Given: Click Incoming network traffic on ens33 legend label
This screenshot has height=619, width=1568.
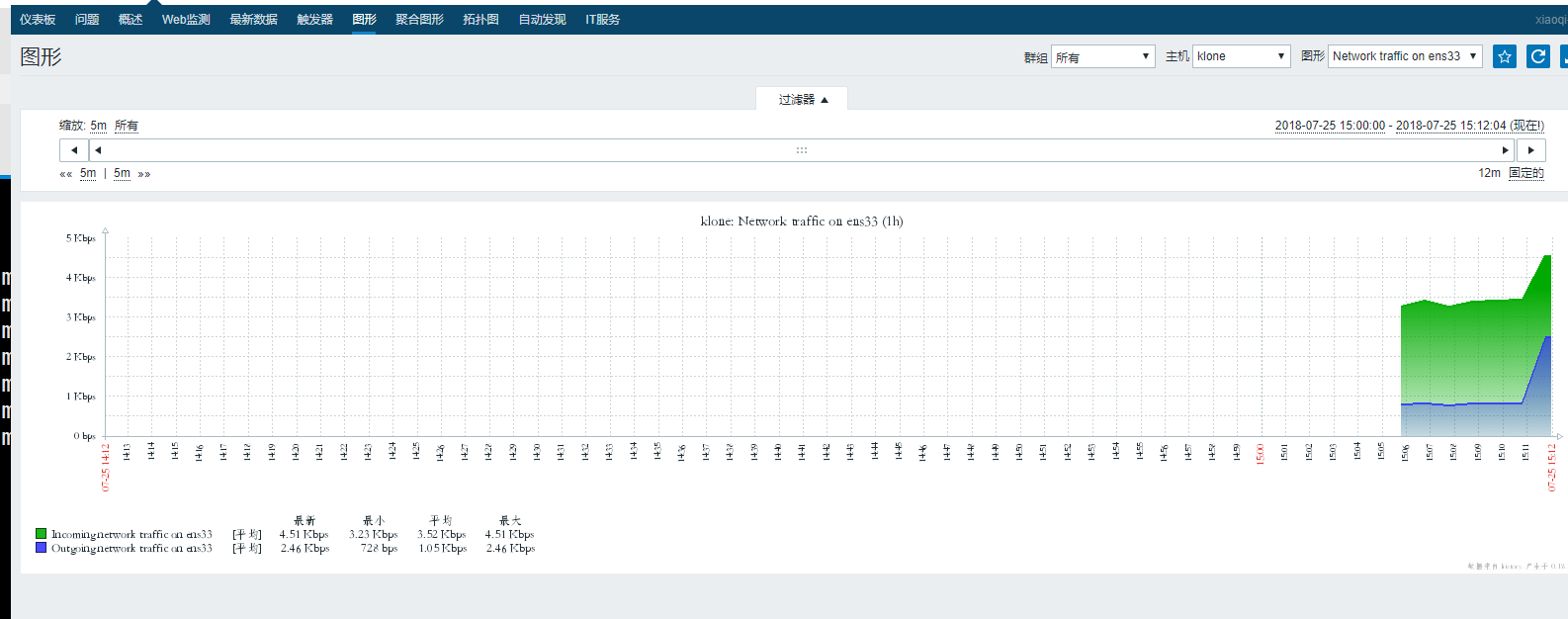Looking at the screenshot, I should point(131,534).
